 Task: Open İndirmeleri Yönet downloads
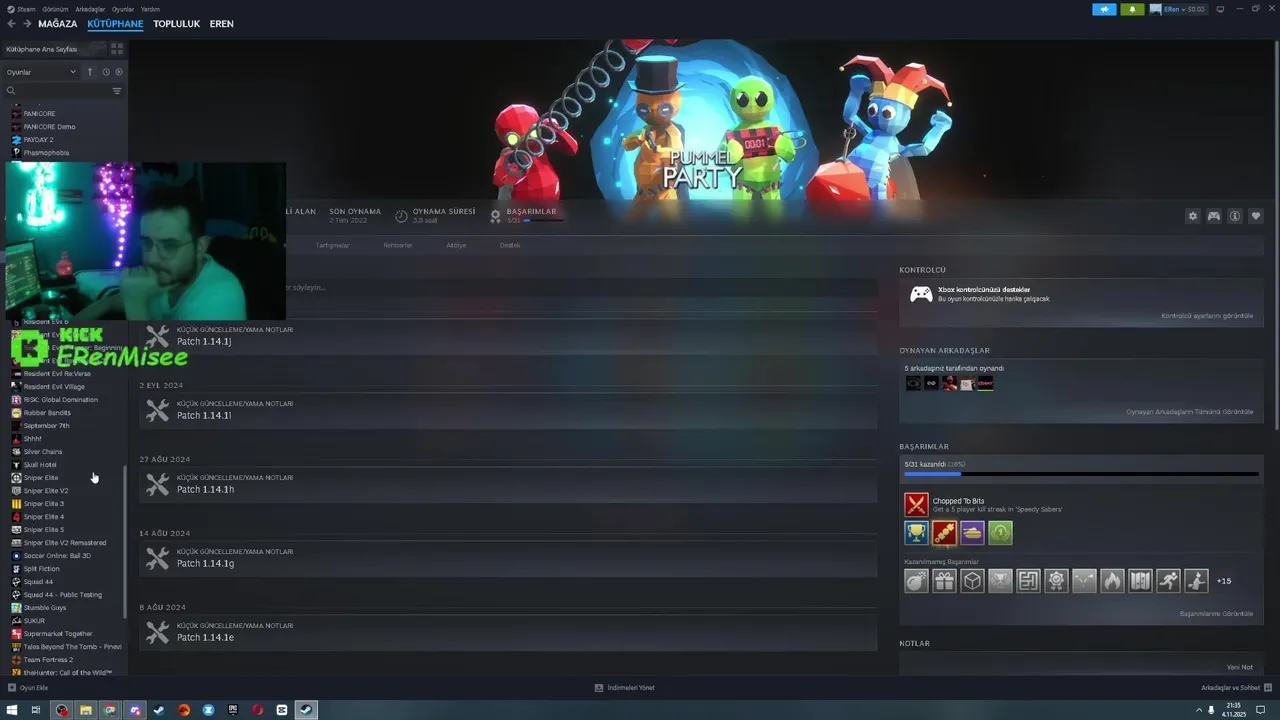pos(625,688)
